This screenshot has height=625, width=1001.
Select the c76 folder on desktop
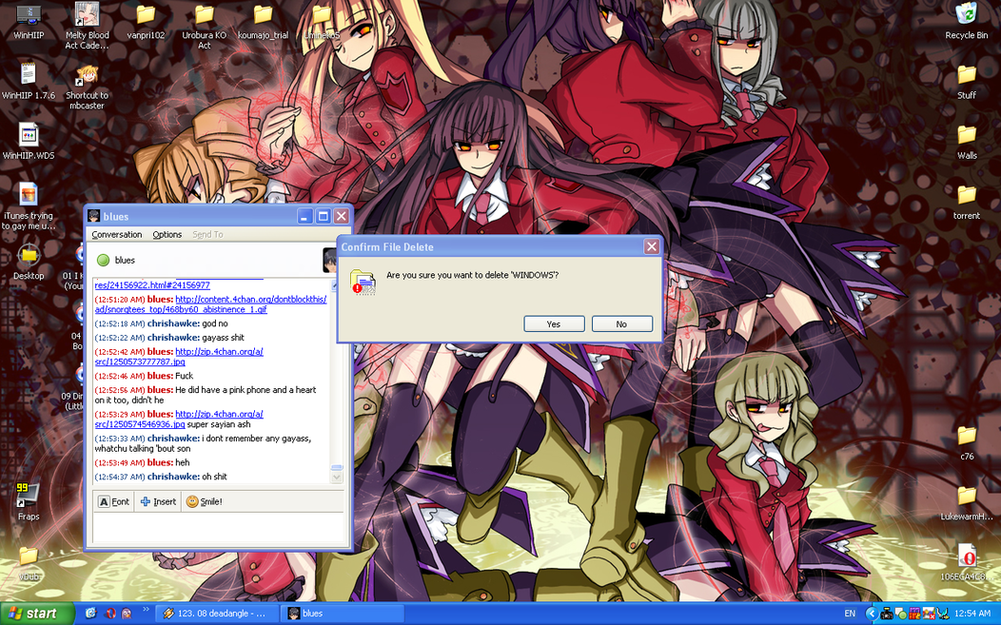[967, 442]
